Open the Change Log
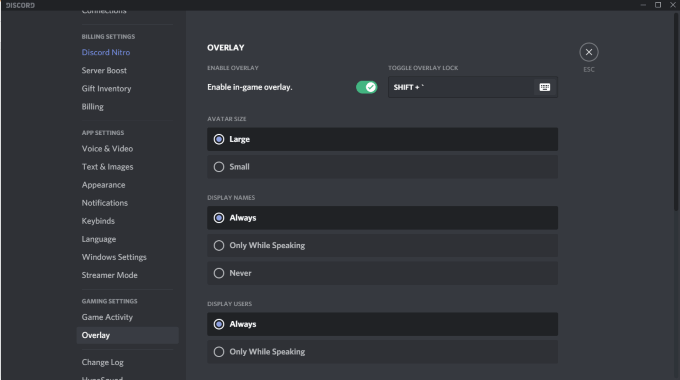The image size is (680, 380). click(x=102, y=362)
